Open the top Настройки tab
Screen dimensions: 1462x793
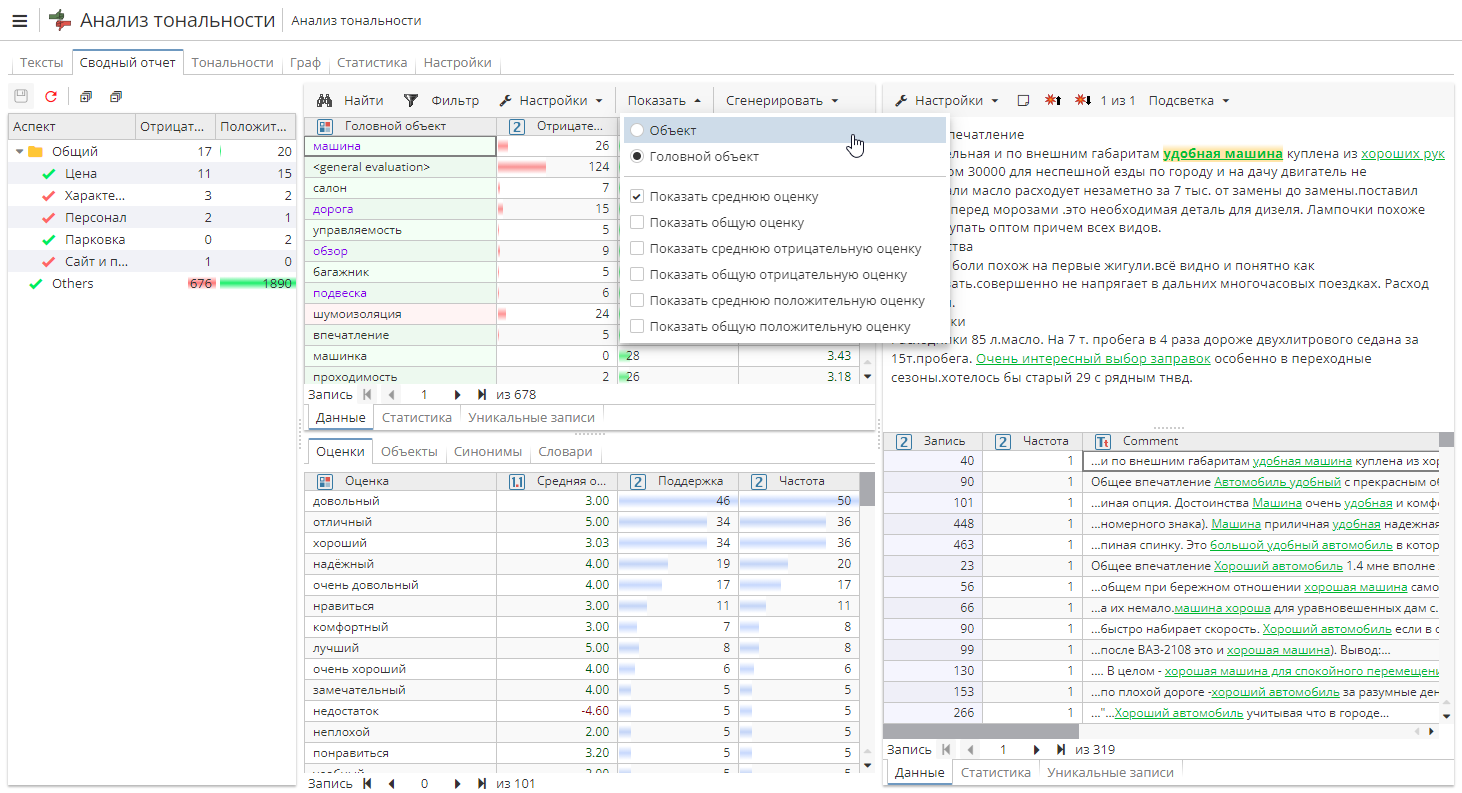coord(457,62)
